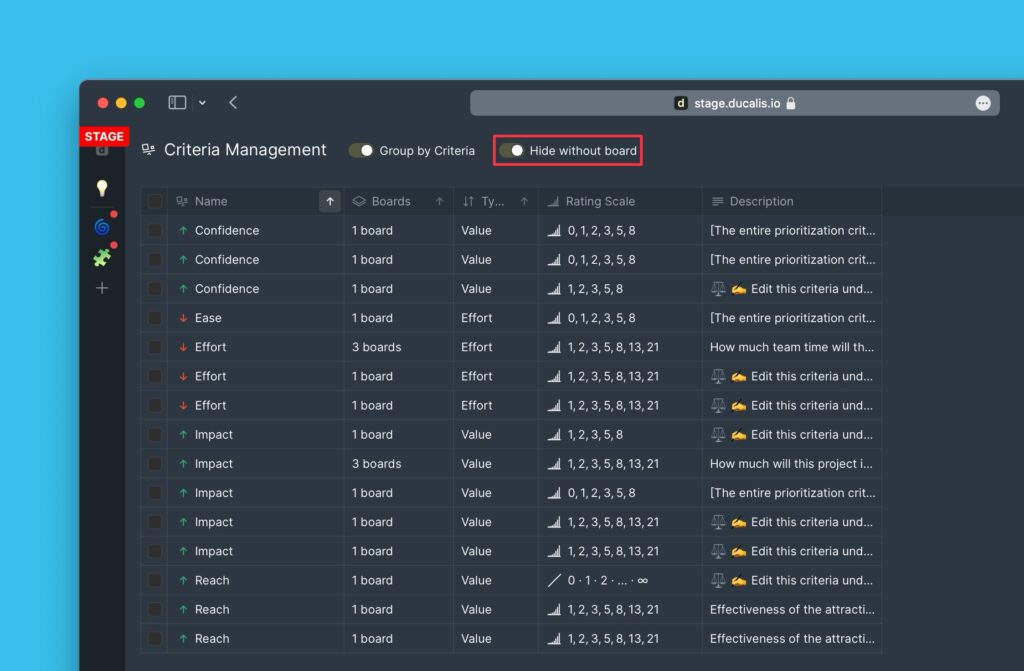Open the Effort criterion with 3 boards
This screenshot has width=1024, height=671.
click(x=210, y=347)
